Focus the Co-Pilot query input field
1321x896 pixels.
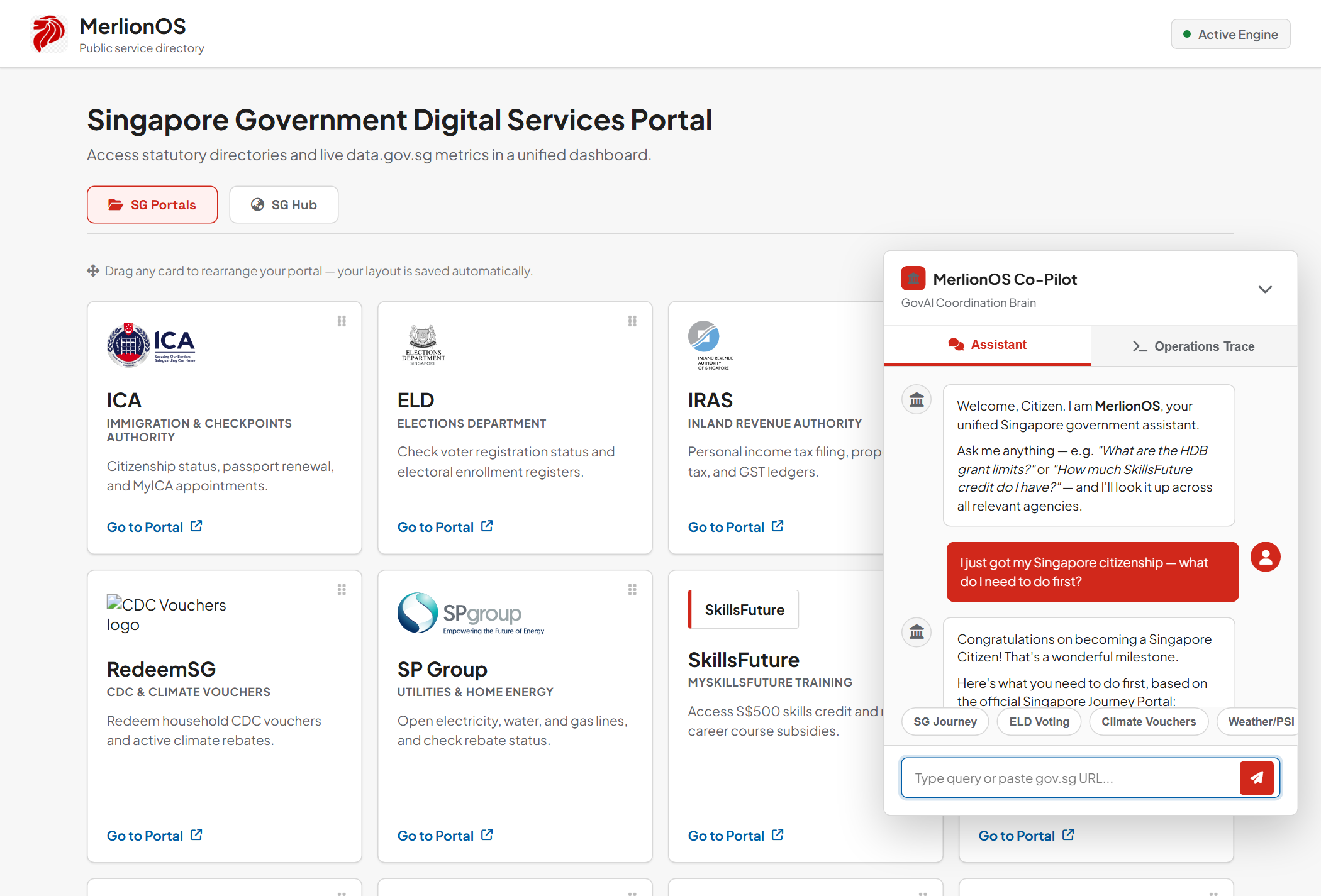1071,778
